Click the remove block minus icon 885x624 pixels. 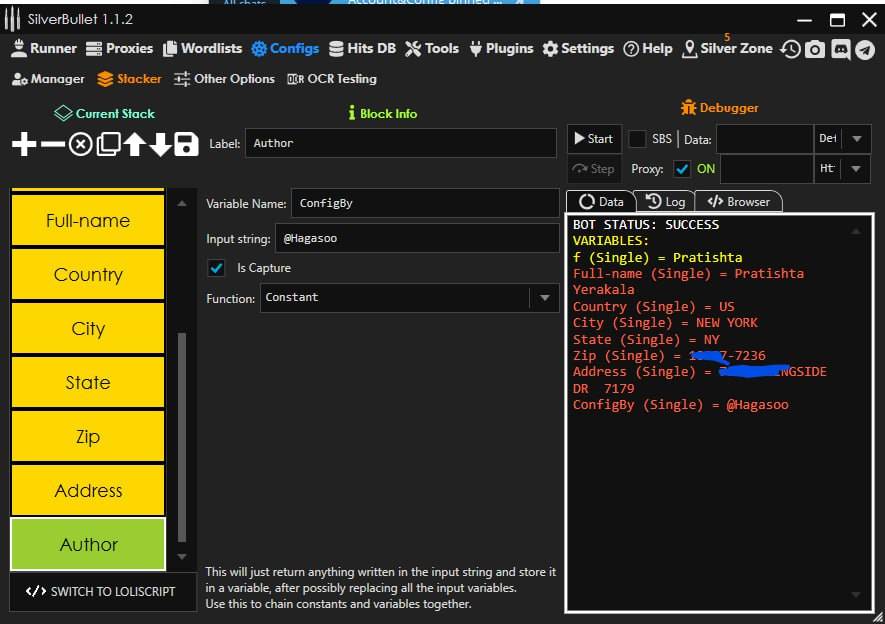click(x=52, y=145)
